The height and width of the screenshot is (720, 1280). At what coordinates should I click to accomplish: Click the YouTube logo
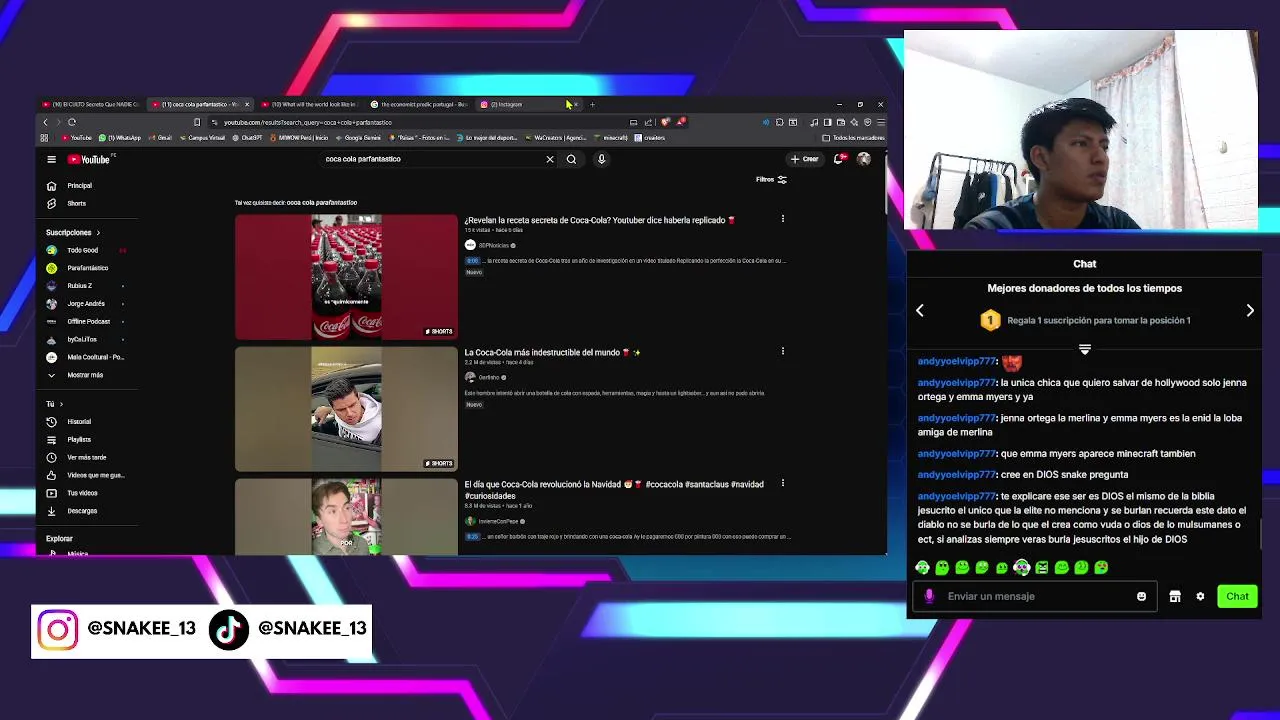pos(89,159)
